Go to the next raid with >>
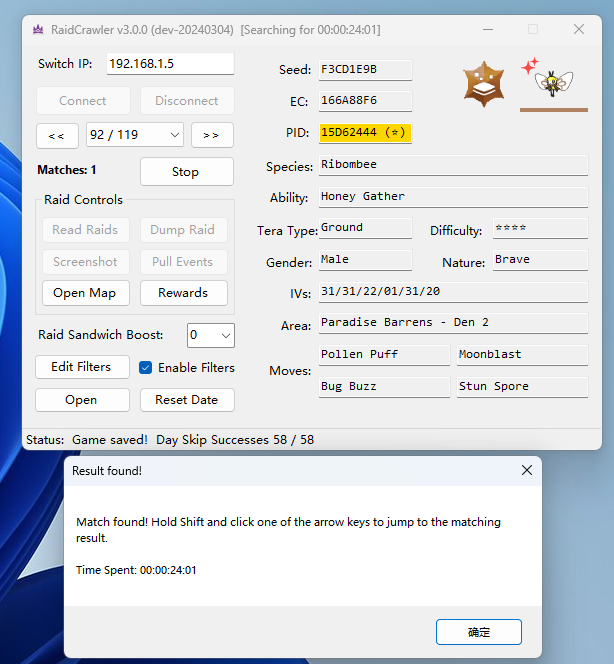 pyautogui.click(x=212, y=135)
